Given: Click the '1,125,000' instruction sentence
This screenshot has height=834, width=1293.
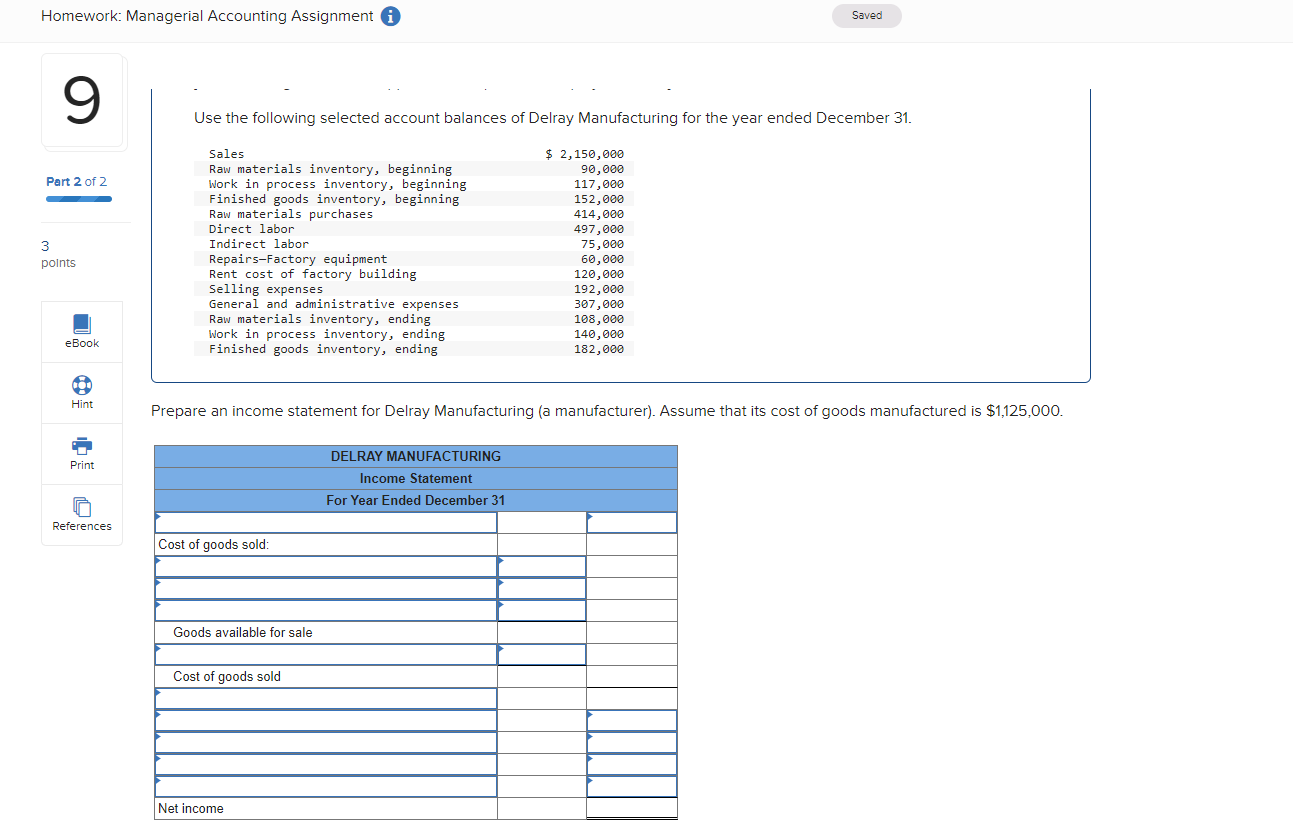Looking at the screenshot, I should (607, 411).
